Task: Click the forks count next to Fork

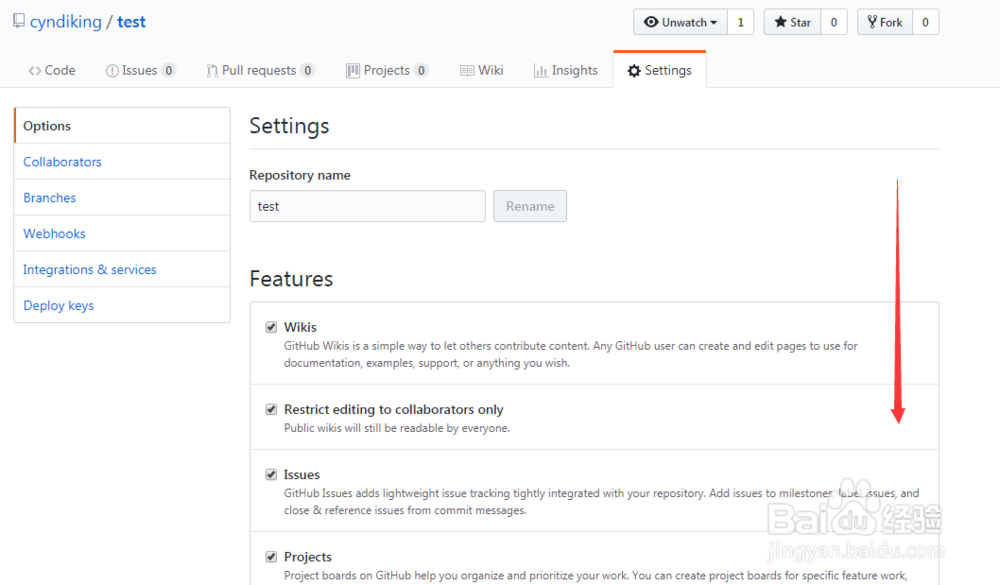Action: (925, 22)
